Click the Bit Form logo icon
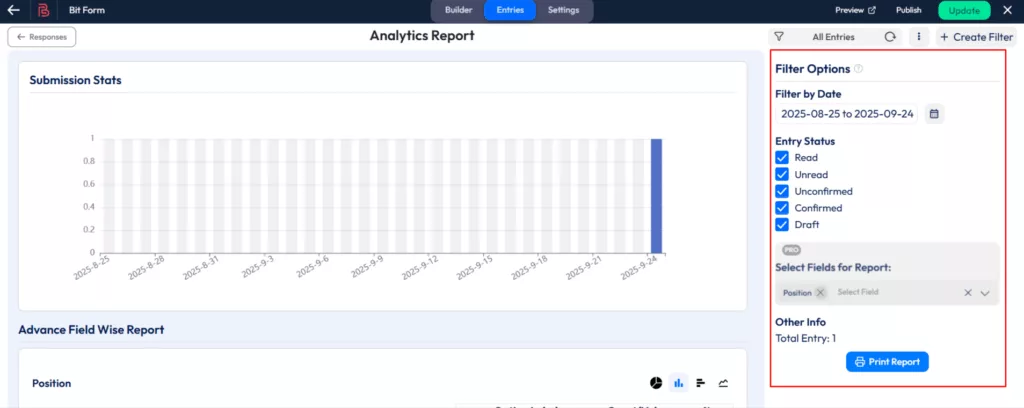This screenshot has height=408, width=1024. (44, 10)
